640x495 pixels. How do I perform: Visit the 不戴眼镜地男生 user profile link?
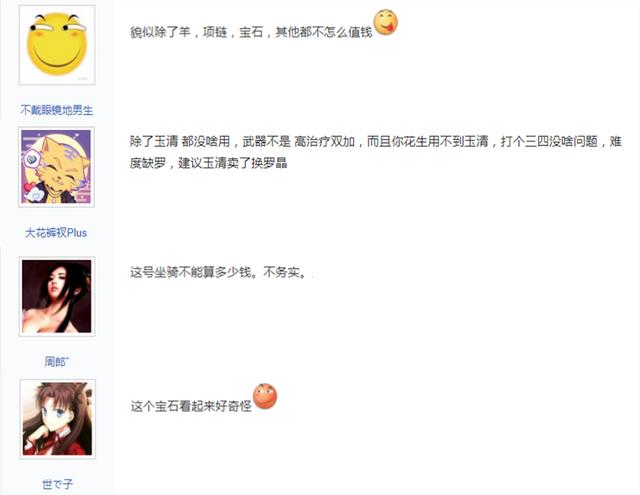57,110
